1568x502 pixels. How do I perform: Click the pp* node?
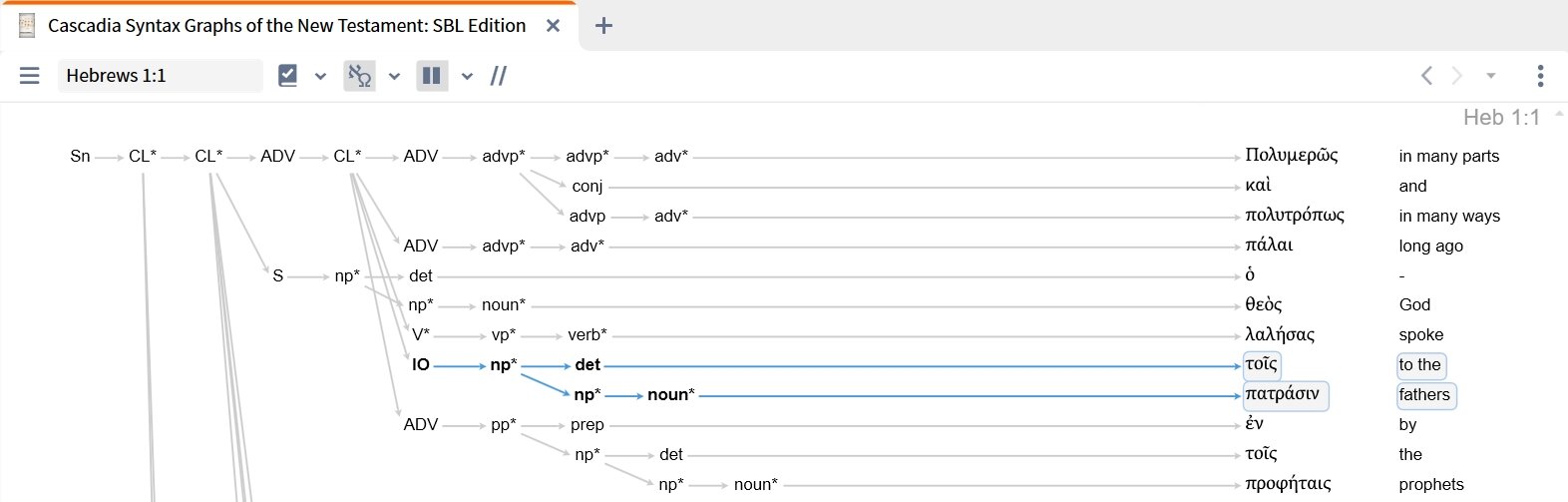pos(504,425)
